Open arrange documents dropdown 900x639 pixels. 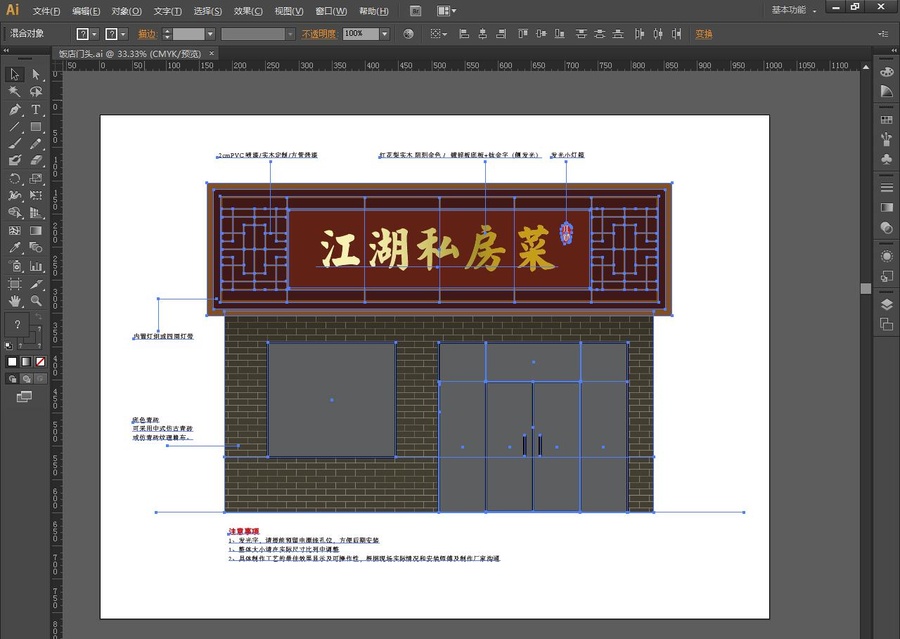(447, 11)
